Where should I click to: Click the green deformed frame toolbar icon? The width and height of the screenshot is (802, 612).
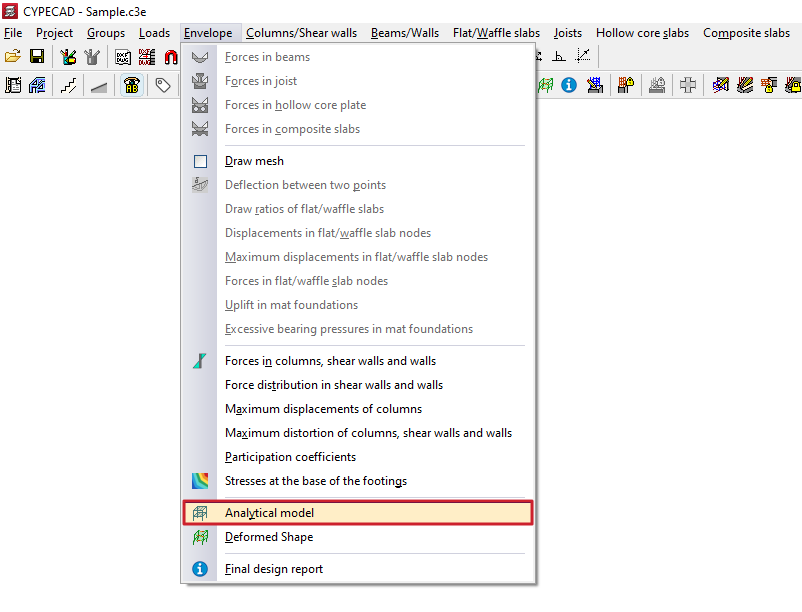click(546, 85)
